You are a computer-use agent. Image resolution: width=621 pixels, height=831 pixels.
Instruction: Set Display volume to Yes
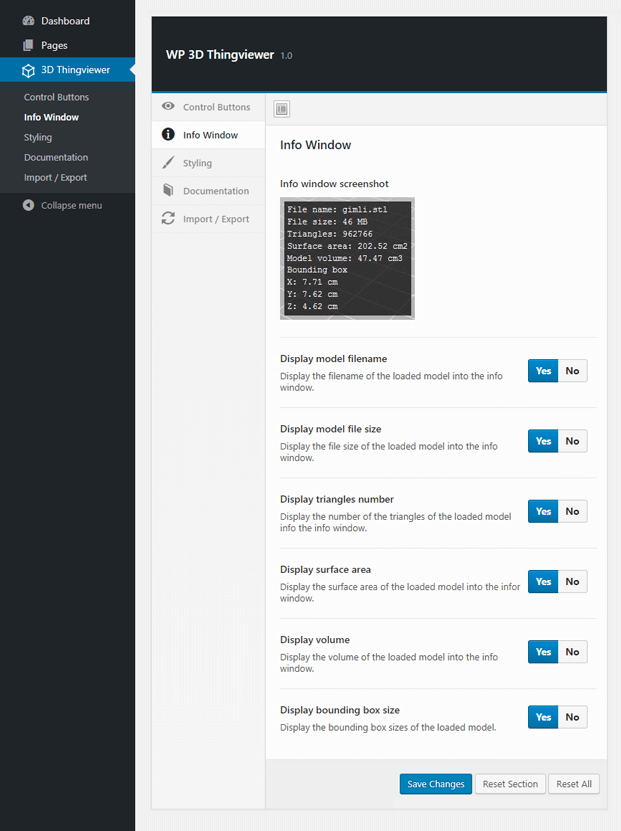[x=543, y=652]
